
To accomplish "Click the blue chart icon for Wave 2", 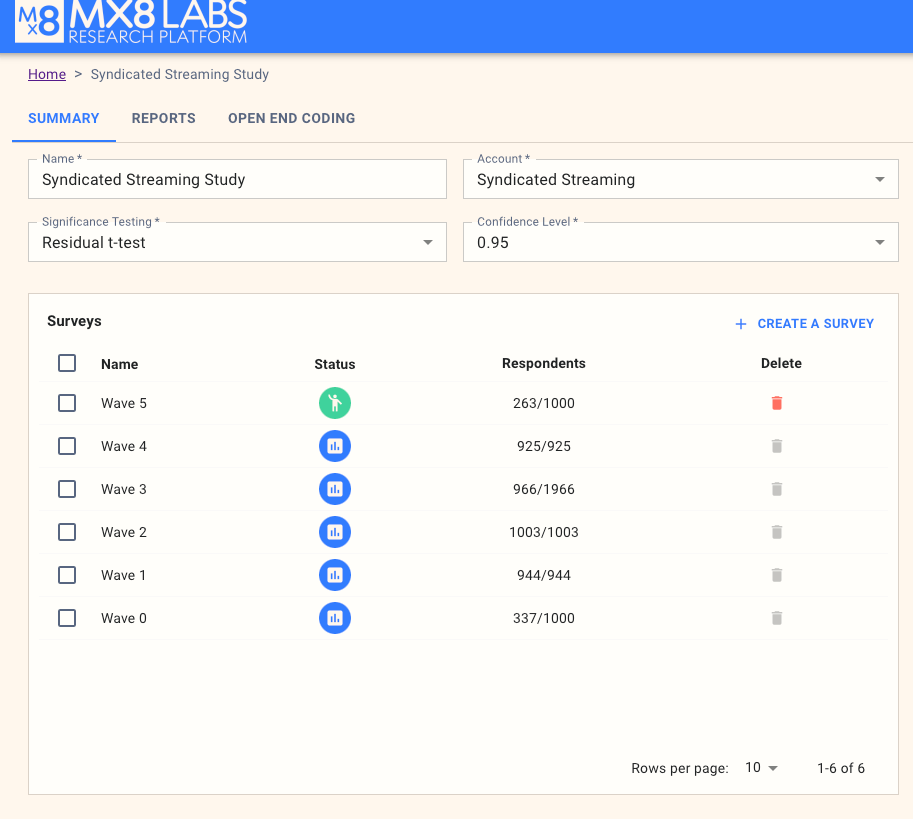I will click(335, 532).
